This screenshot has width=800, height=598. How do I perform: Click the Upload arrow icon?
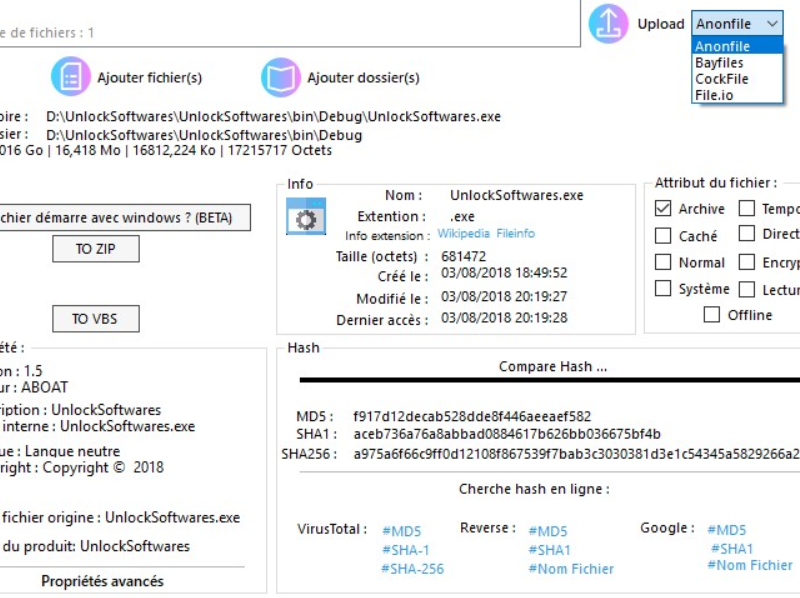pyautogui.click(x=608, y=24)
